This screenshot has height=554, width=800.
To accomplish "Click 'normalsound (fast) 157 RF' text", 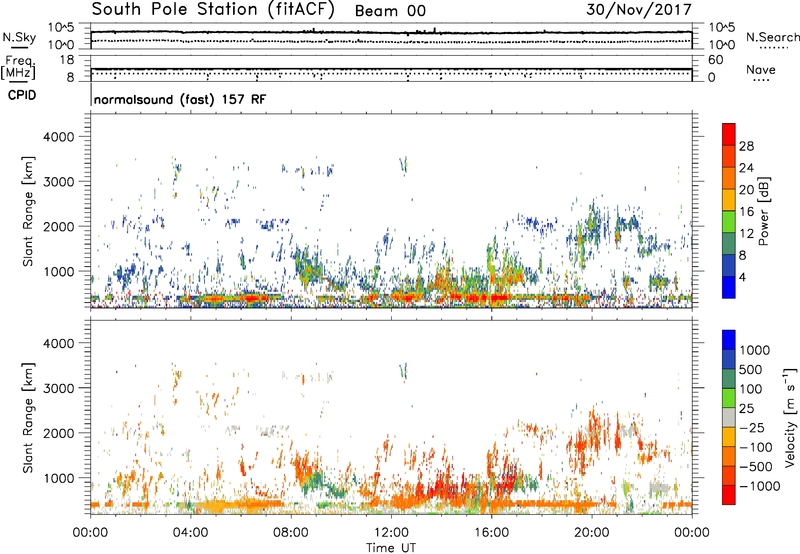I will pos(180,99).
